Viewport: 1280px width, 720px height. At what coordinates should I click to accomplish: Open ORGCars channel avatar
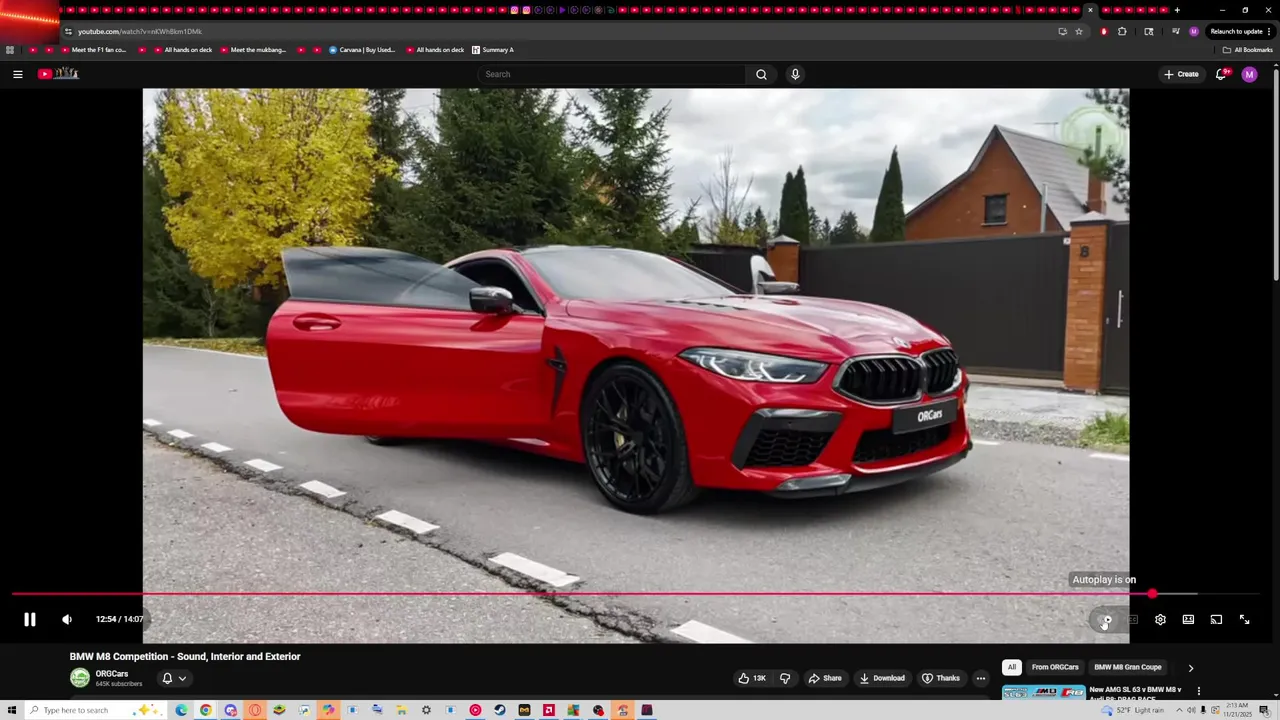tap(80, 678)
